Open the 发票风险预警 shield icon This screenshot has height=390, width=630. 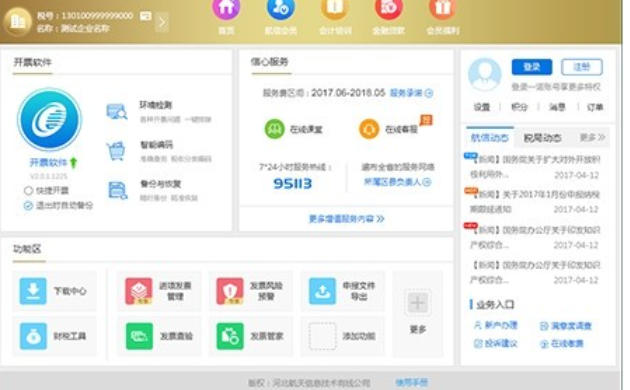coord(230,290)
